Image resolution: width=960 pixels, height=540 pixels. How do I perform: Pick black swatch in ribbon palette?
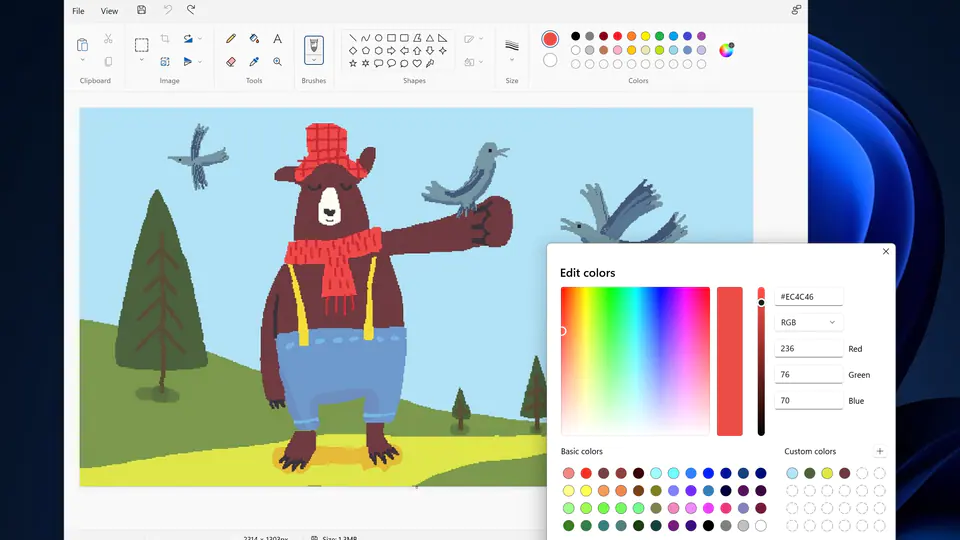[x=576, y=36]
